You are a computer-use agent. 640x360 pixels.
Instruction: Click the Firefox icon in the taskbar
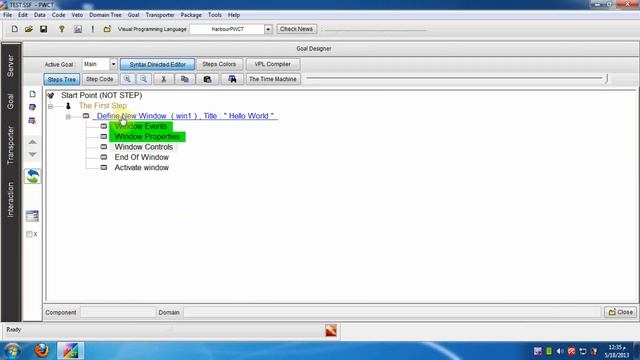coord(42,351)
